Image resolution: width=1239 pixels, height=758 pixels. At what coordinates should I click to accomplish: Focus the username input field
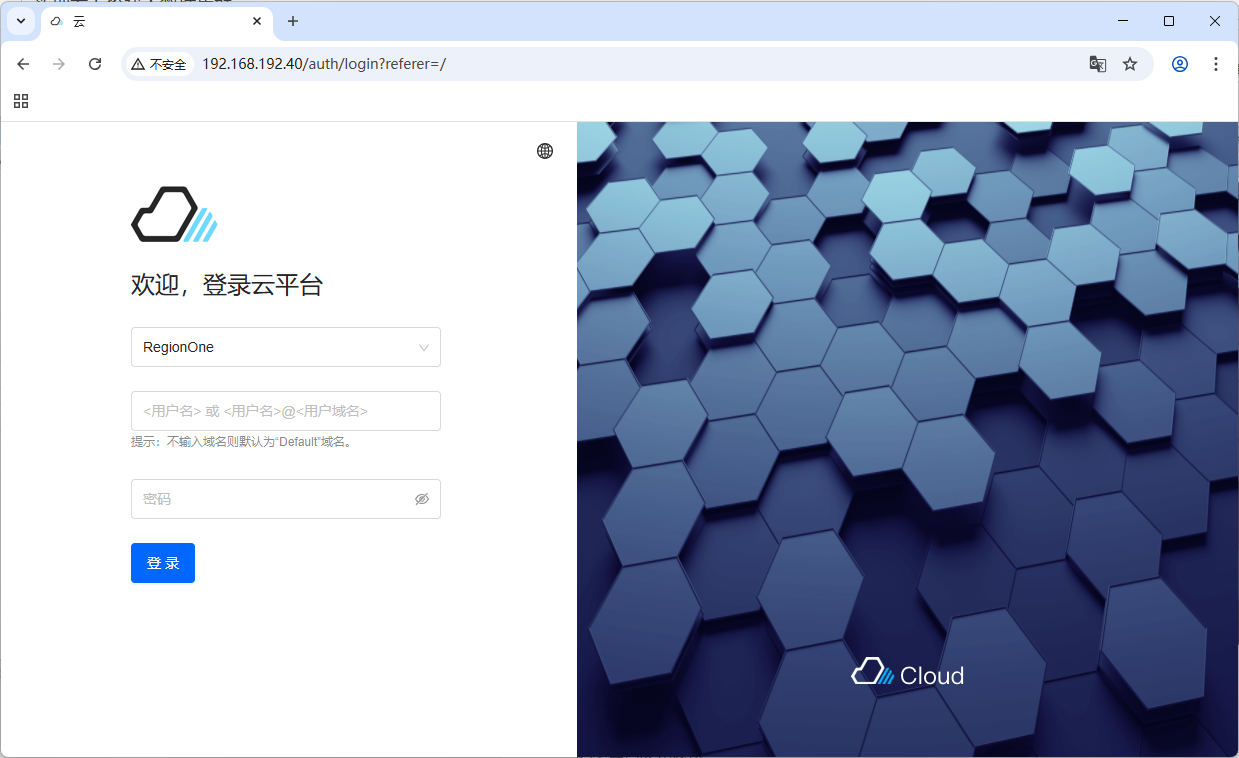(x=286, y=411)
